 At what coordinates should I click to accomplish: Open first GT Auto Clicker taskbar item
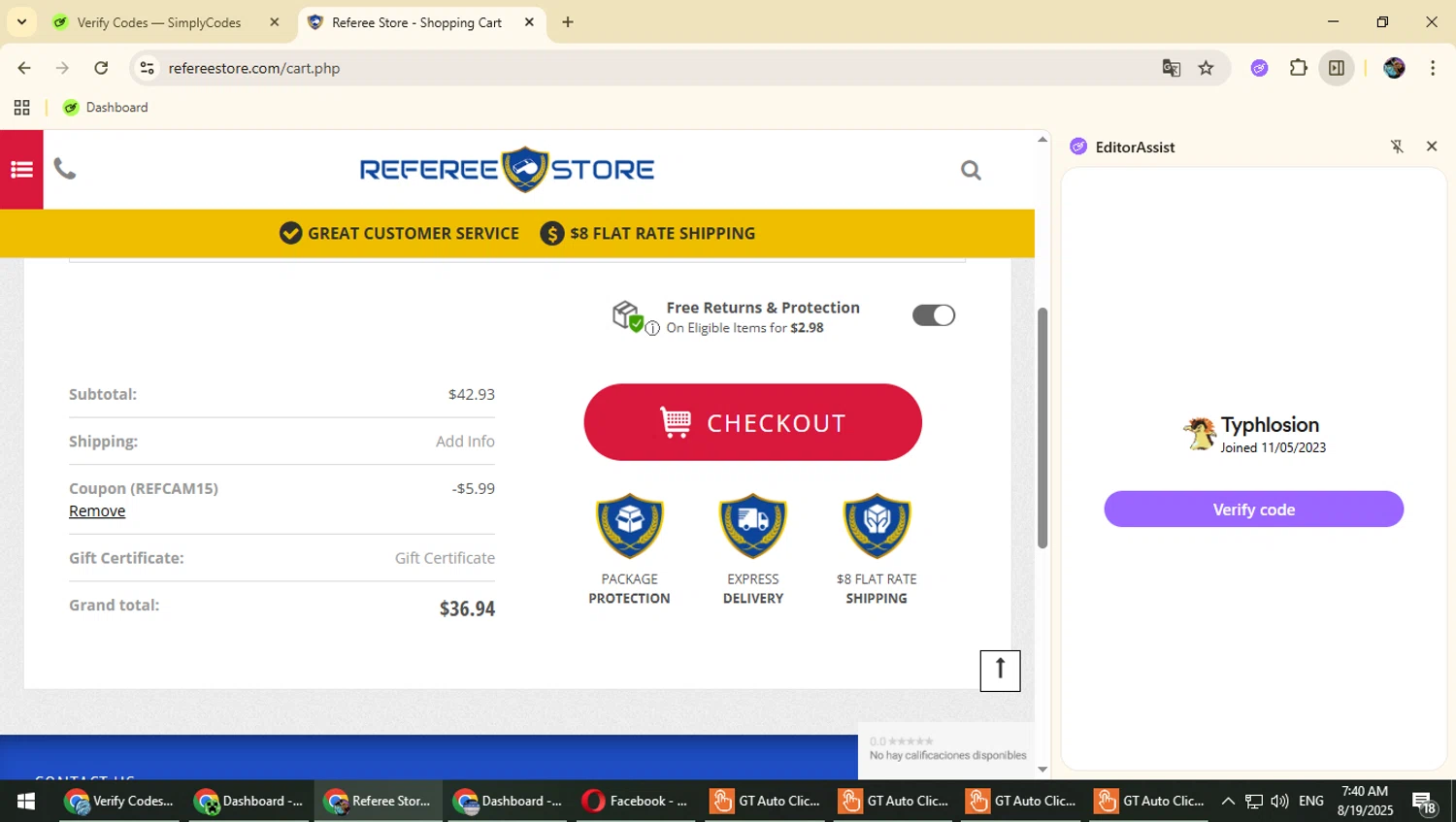coord(765,802)
